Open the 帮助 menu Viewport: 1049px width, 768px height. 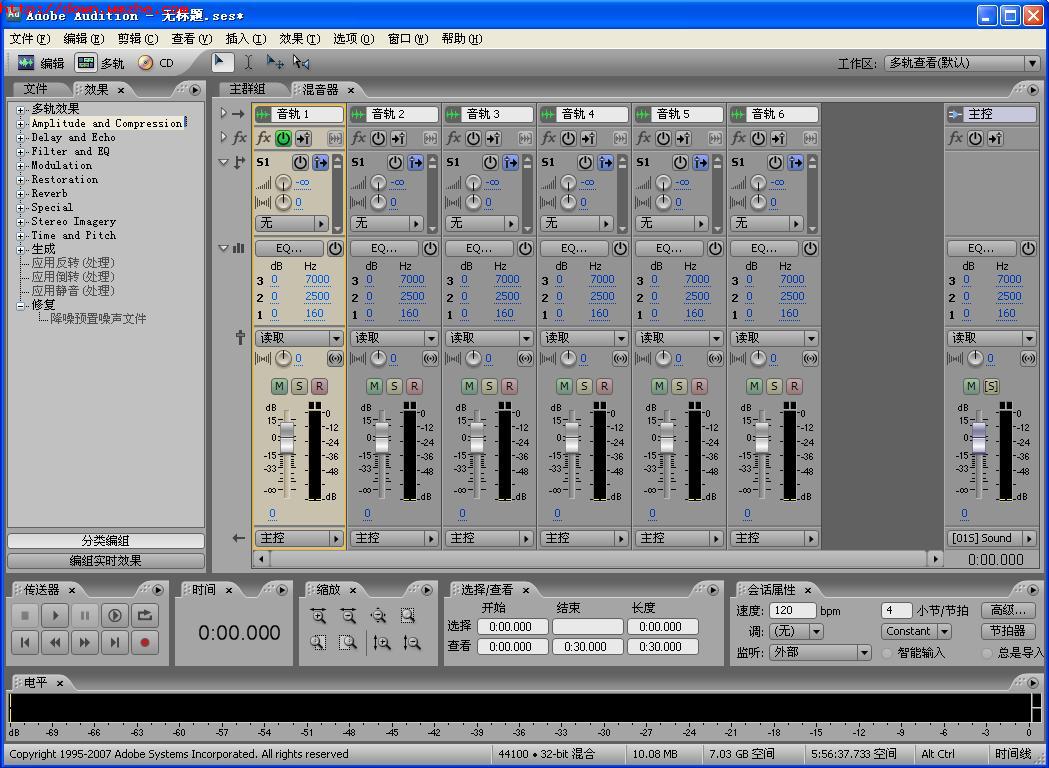tap(462, 39)
